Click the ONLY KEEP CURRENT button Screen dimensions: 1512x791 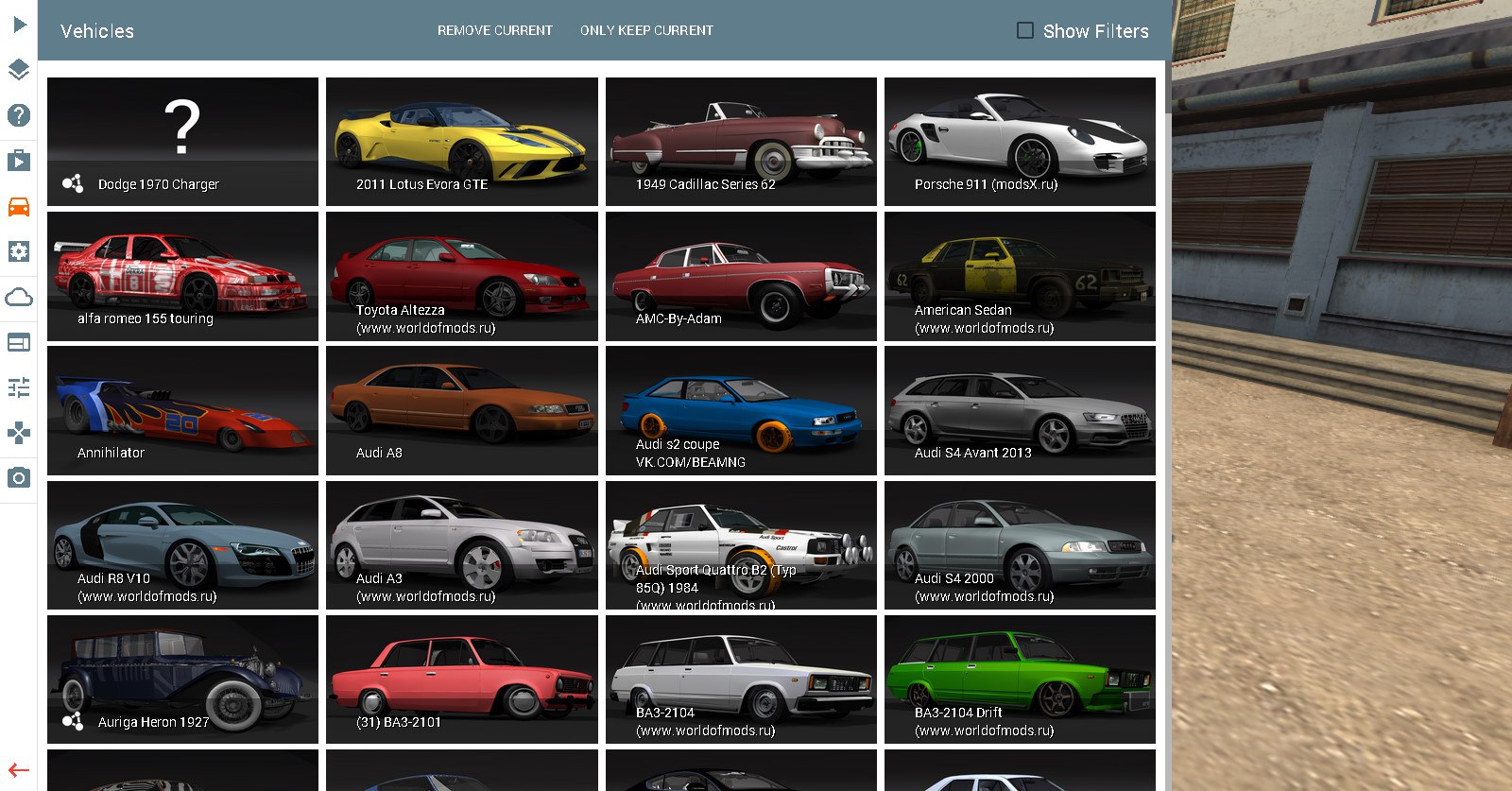coord(647,30)
